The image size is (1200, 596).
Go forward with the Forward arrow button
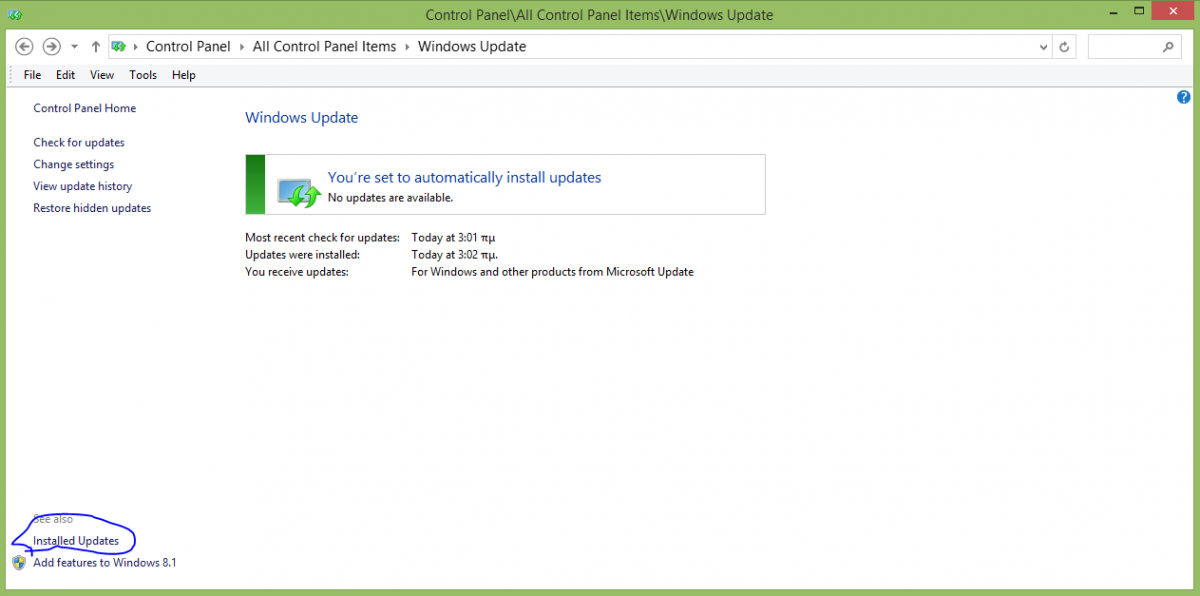pos(51,47)
